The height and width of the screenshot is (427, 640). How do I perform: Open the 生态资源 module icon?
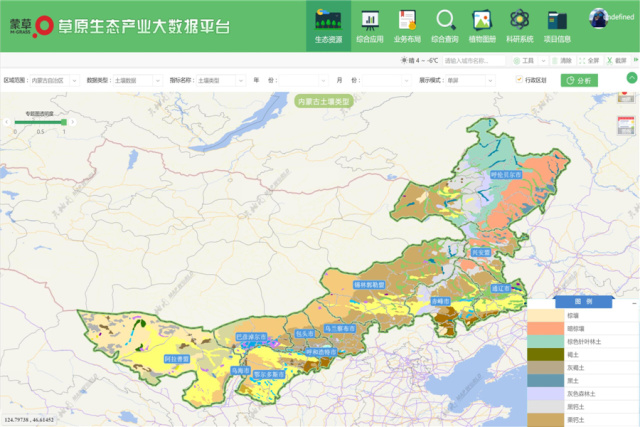[326, 19]
